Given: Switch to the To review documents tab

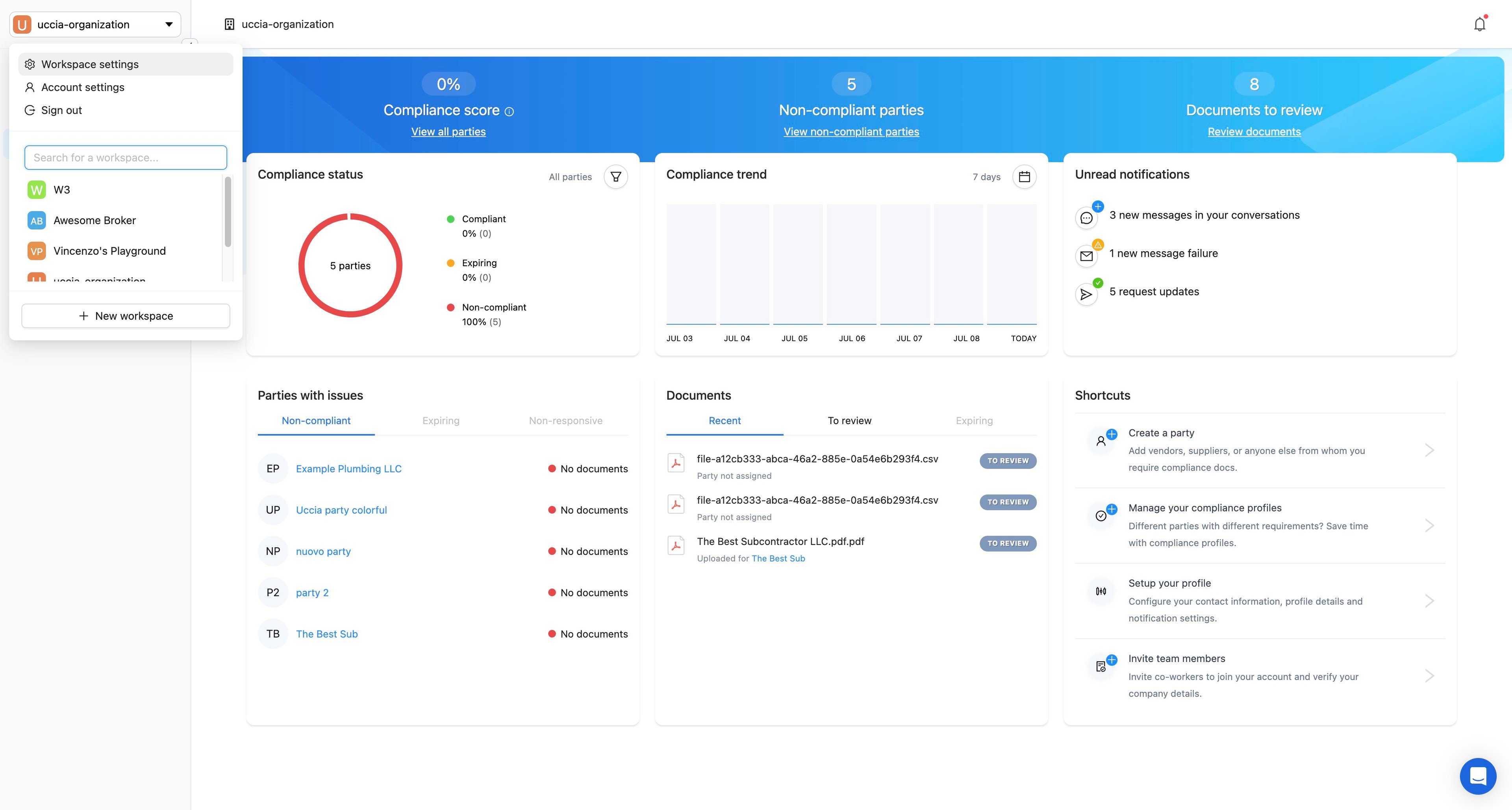Looking at the screenshot, I should coord(849,421).
